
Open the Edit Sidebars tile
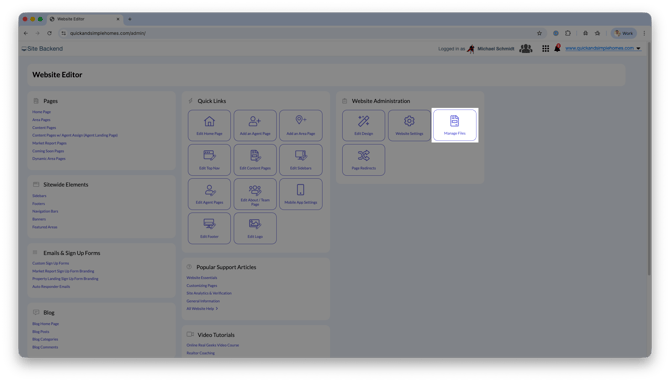click(x=301, y=160)
